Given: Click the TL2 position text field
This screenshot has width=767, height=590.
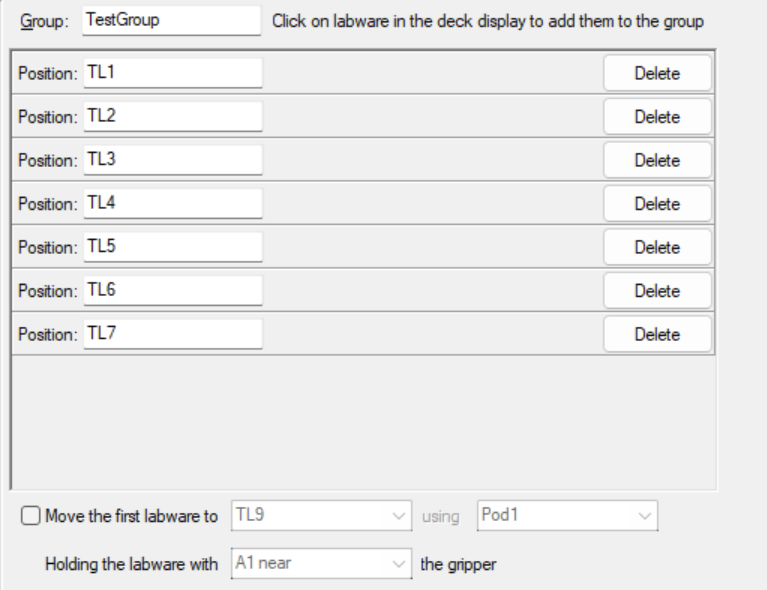Looking at the screenshot, I should point(173,116).
